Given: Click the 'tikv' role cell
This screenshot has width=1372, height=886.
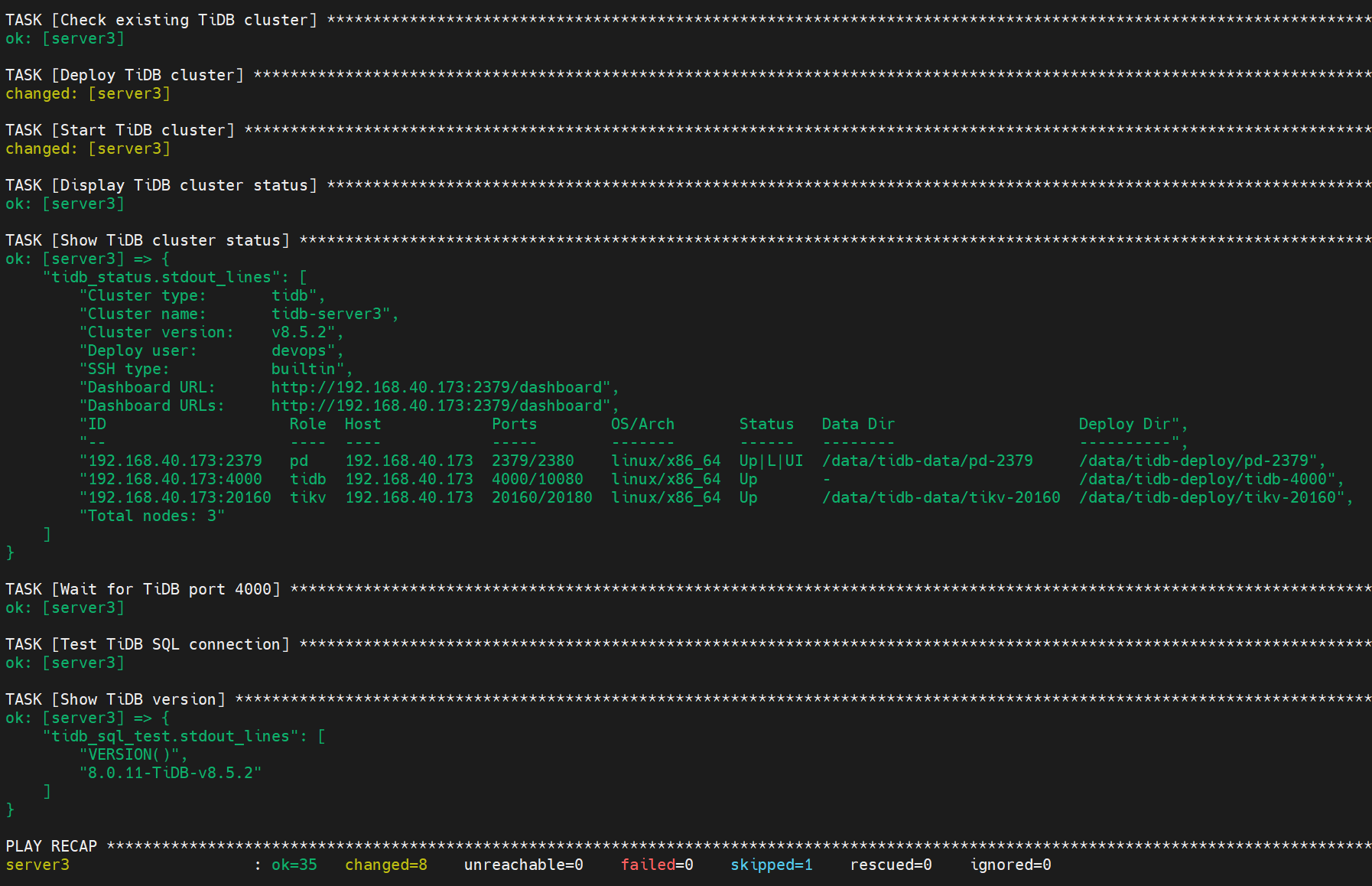Looking at the screenshot, I should coord(308,497).
